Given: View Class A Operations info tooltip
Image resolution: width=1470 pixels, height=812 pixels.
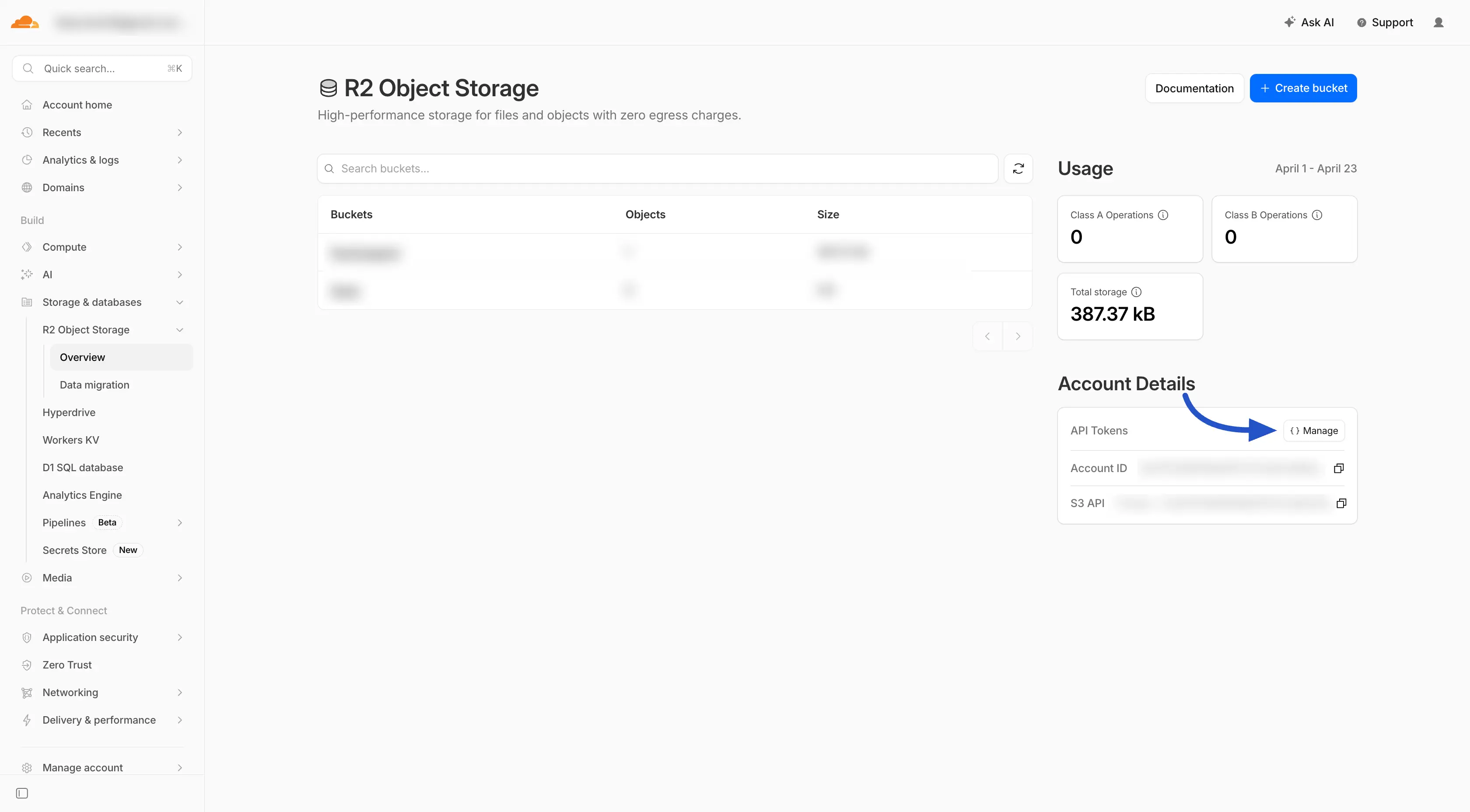Looking at the screenshot, I should [1163, 215].
